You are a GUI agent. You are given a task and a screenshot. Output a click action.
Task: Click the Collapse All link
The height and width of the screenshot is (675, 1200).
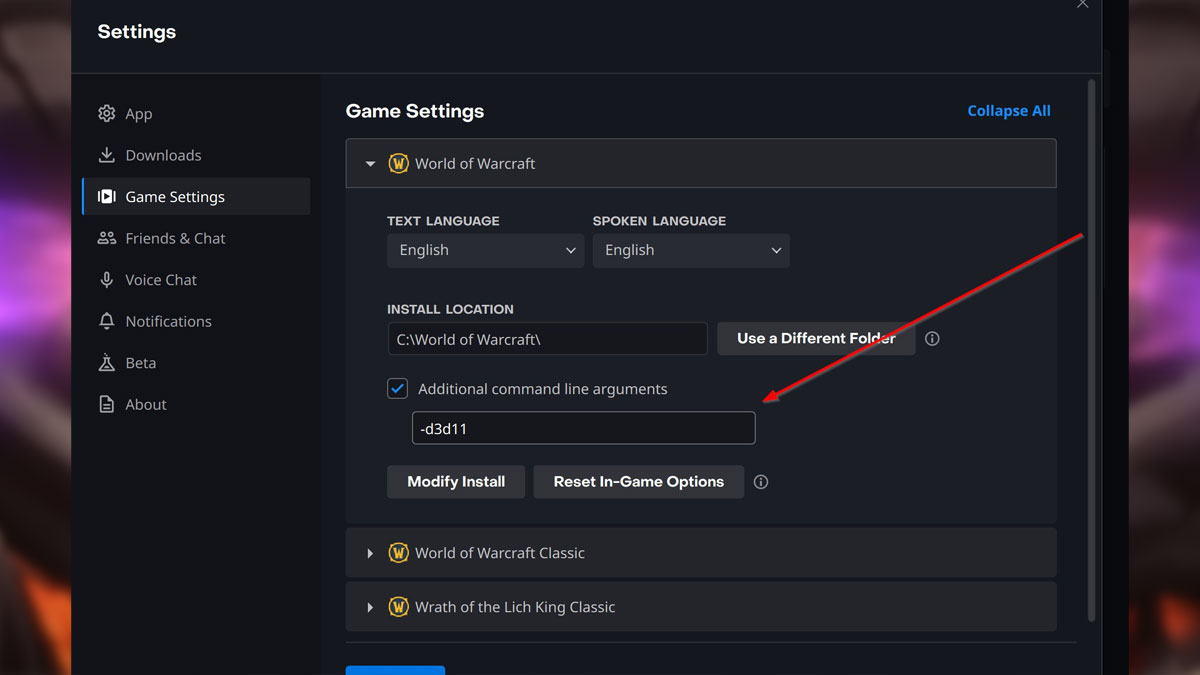[1009, 111]
